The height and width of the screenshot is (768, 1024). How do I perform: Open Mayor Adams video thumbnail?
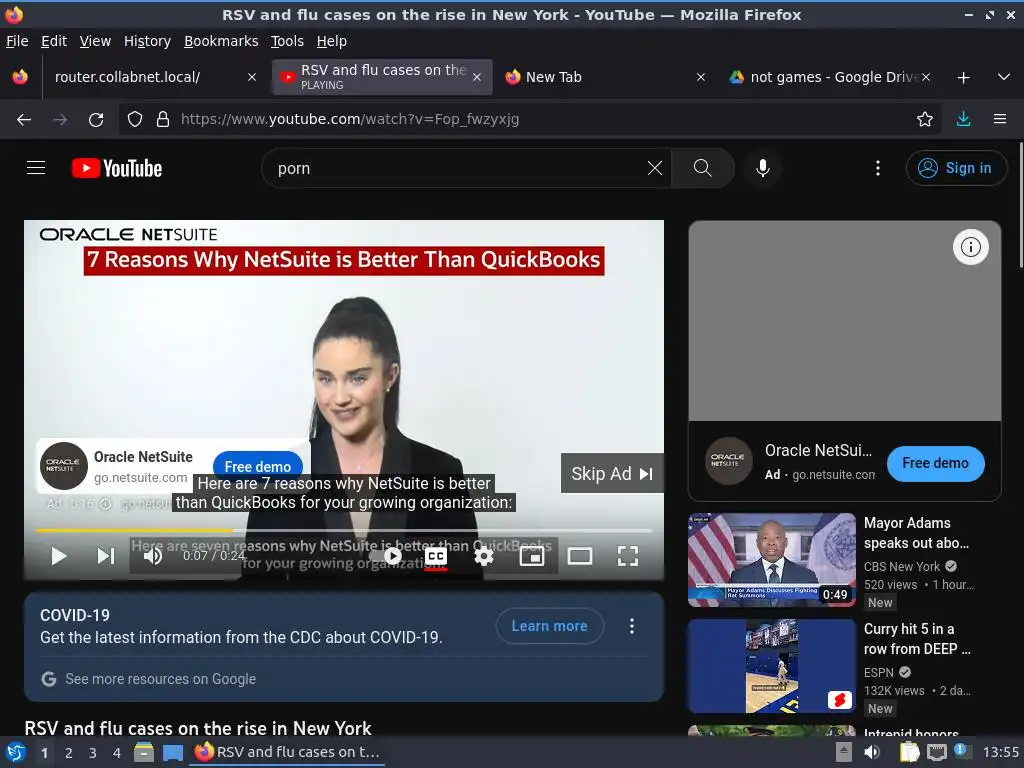coord(771,560)
